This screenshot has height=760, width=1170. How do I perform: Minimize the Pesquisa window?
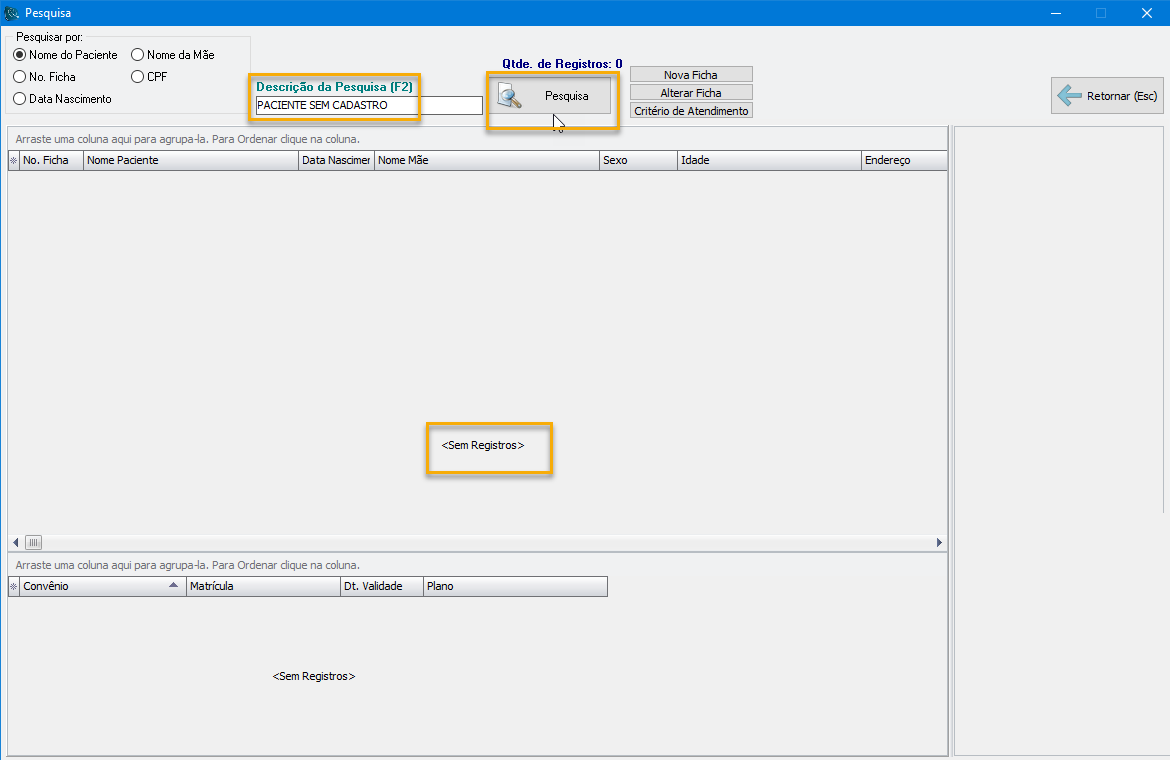point(1056,13)
